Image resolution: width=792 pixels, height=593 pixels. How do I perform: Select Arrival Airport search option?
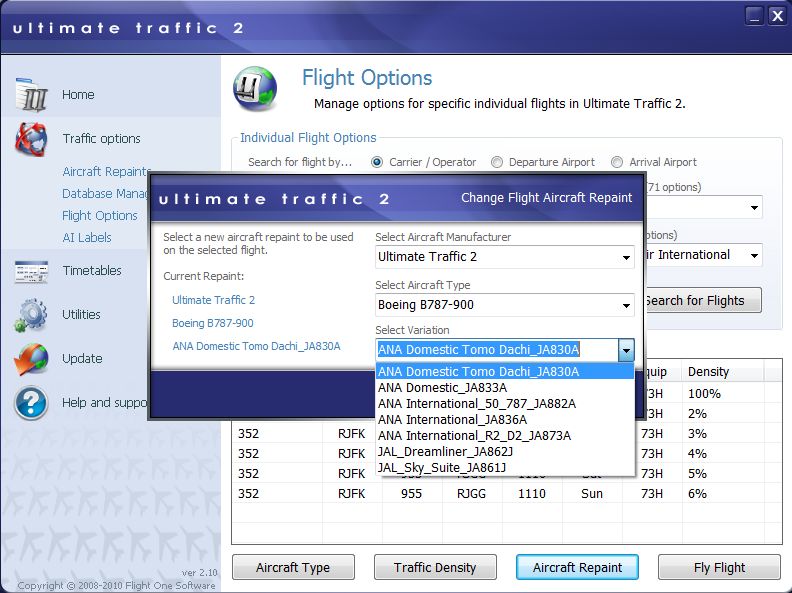click(x=617, y=162)
